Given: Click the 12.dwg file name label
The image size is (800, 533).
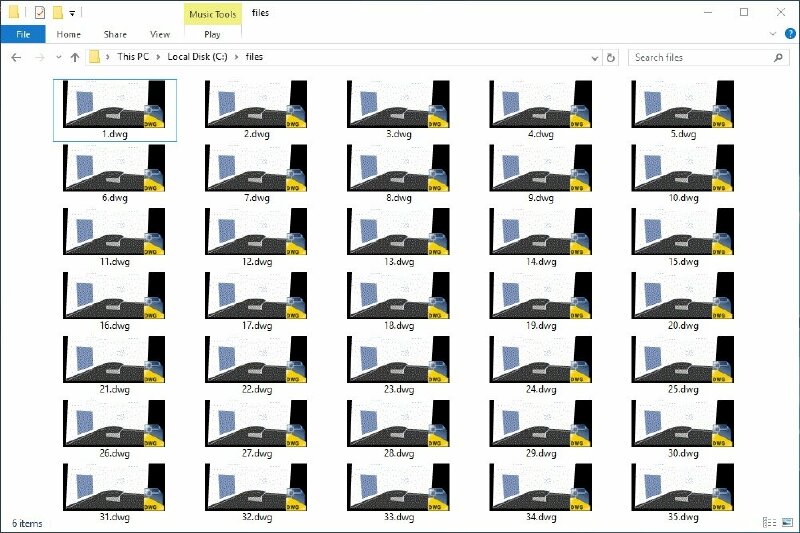Looking at the screenshot, I should [257, 262].
